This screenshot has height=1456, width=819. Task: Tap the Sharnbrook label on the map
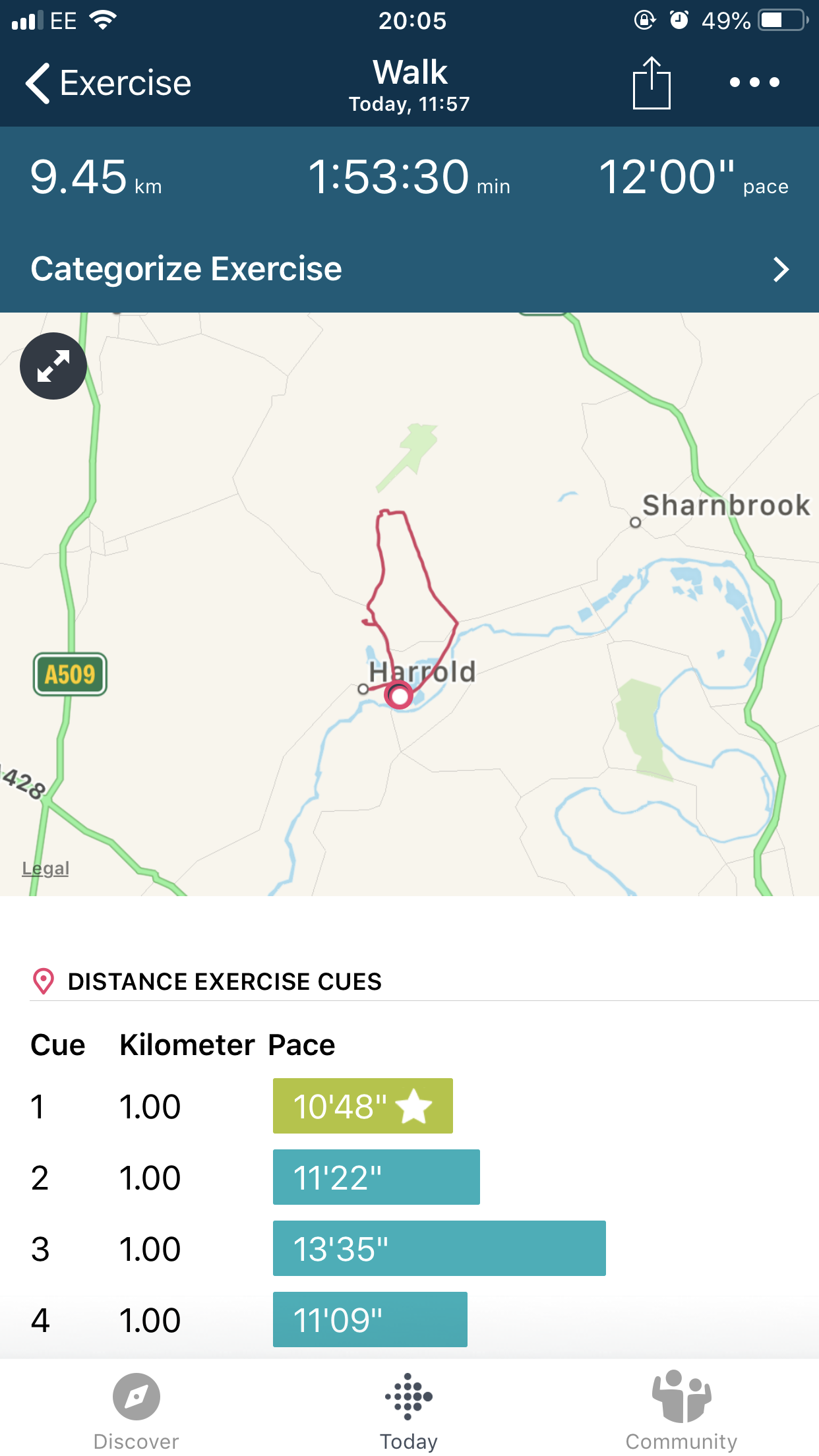(x=725, y=506)
